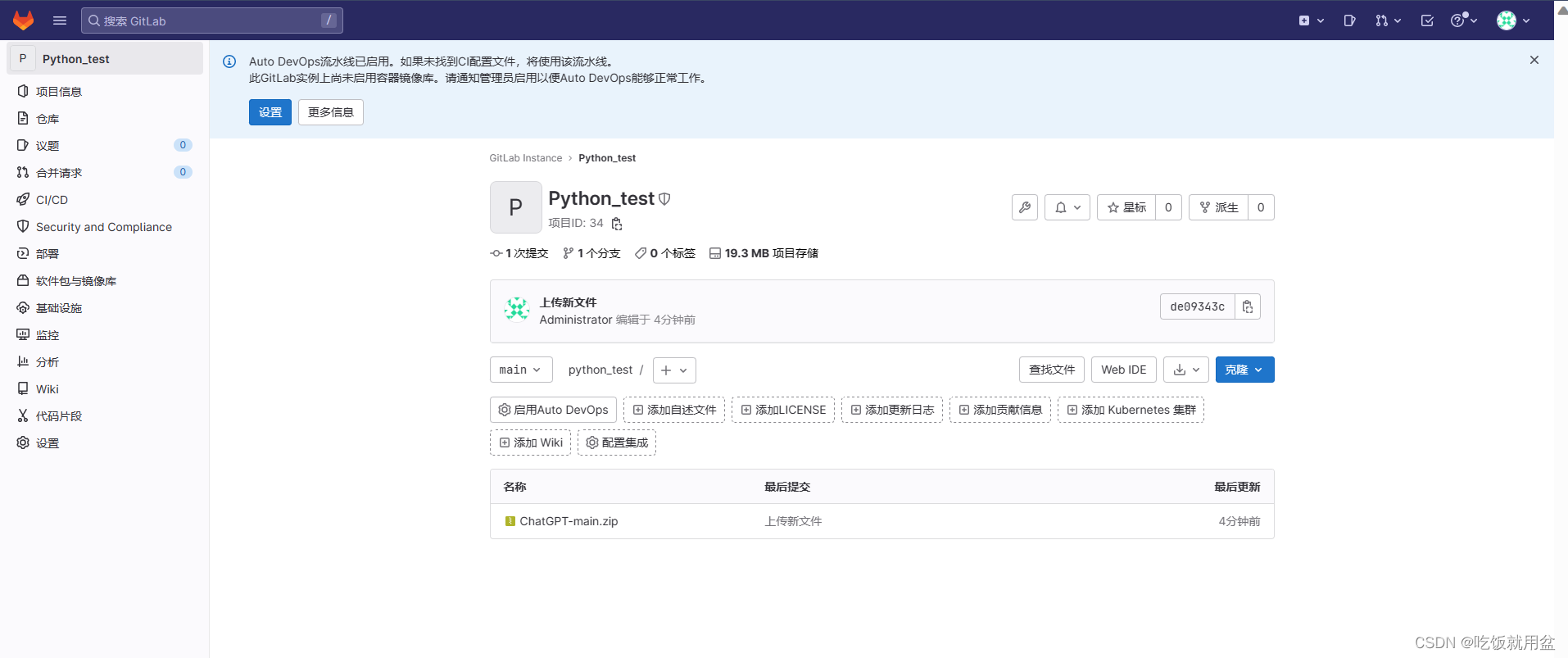
Task: Click 添加更新日志 button
Action: 892,410
